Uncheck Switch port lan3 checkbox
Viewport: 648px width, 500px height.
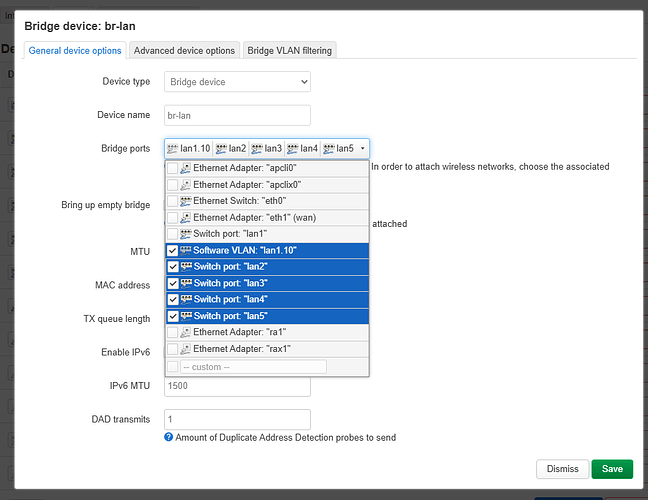pyautogui.click(x=173, y=283)
